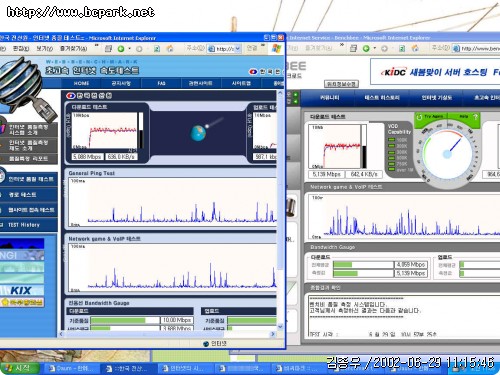Open the 공지사항 tab on the speed test site
The image size is (500, 375).
click(121, 83)
